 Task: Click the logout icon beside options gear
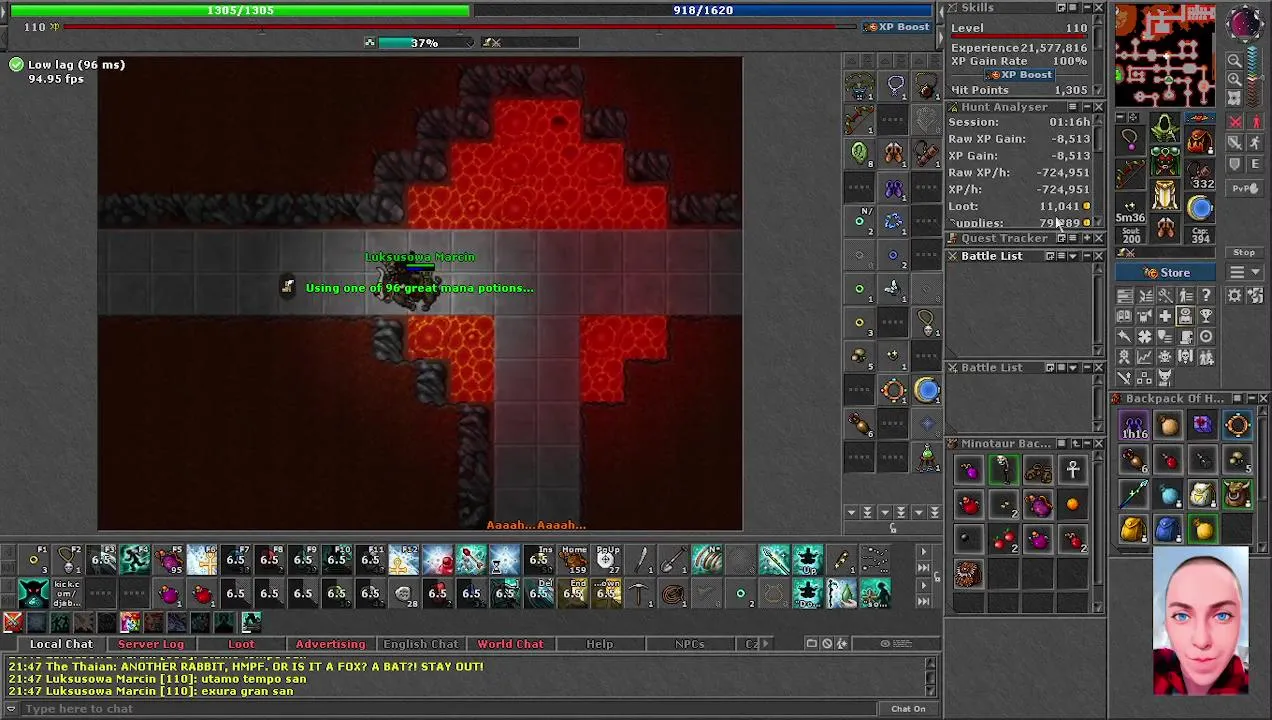click(1255, 295)
